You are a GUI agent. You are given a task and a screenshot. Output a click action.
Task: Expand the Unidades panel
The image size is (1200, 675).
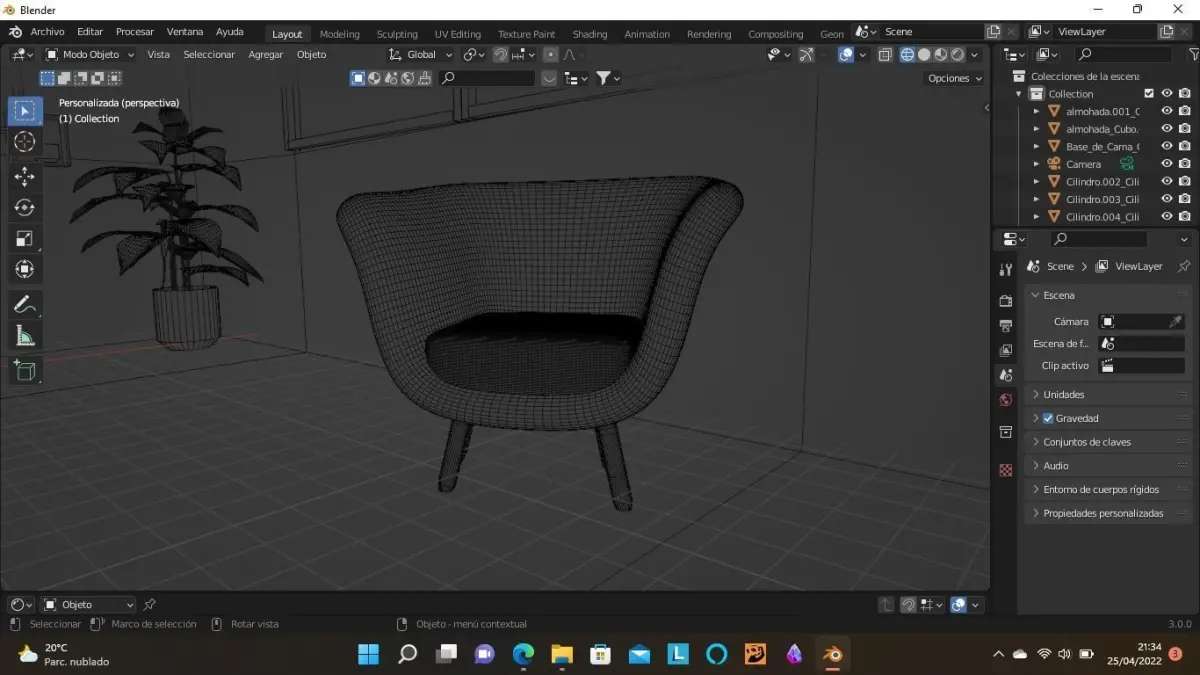point(1108,394)
